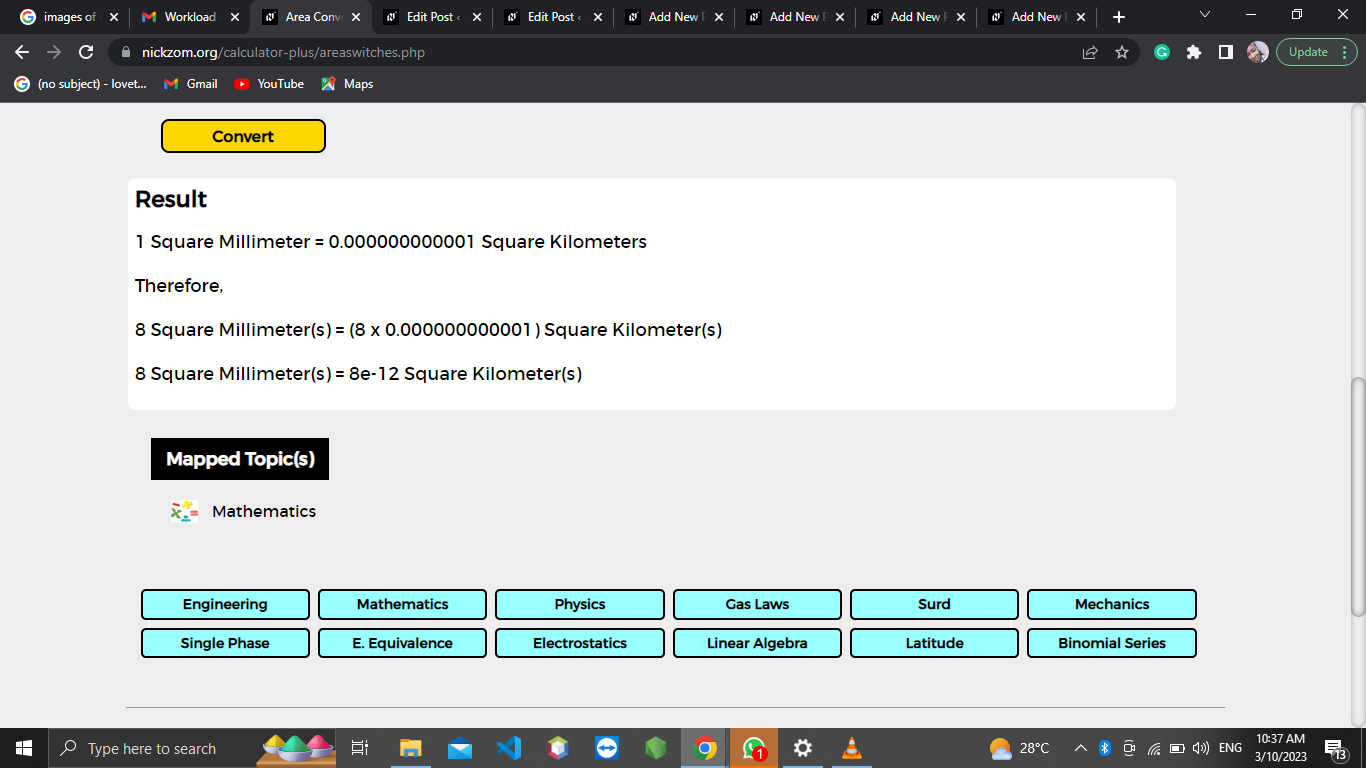
Task: Switch to the Workload Gmail tab
Action: (190, 17)
